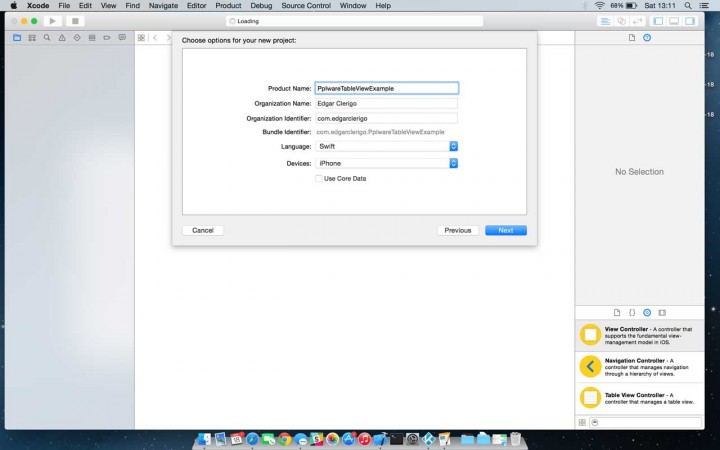Open the Find navigator magnifier icon
The width and height of the screenshot is (720, 450).
(47, 38)
